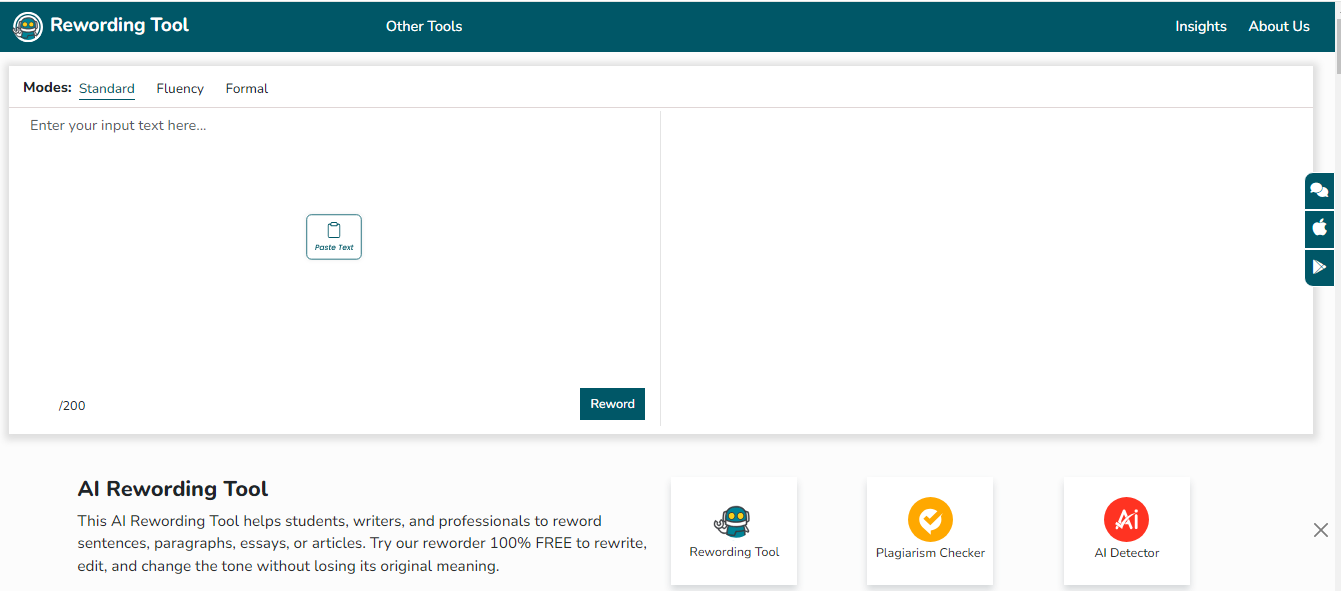Viewport: 1341px width, 591px height.
Task: Close the bottom banner with X
Action: pos(1321,530)
